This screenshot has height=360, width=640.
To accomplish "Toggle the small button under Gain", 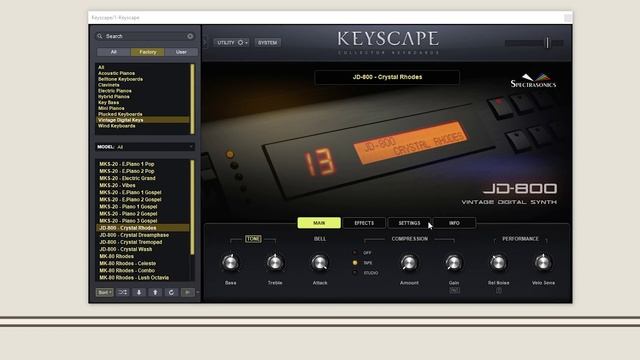I will pos(454,291).
